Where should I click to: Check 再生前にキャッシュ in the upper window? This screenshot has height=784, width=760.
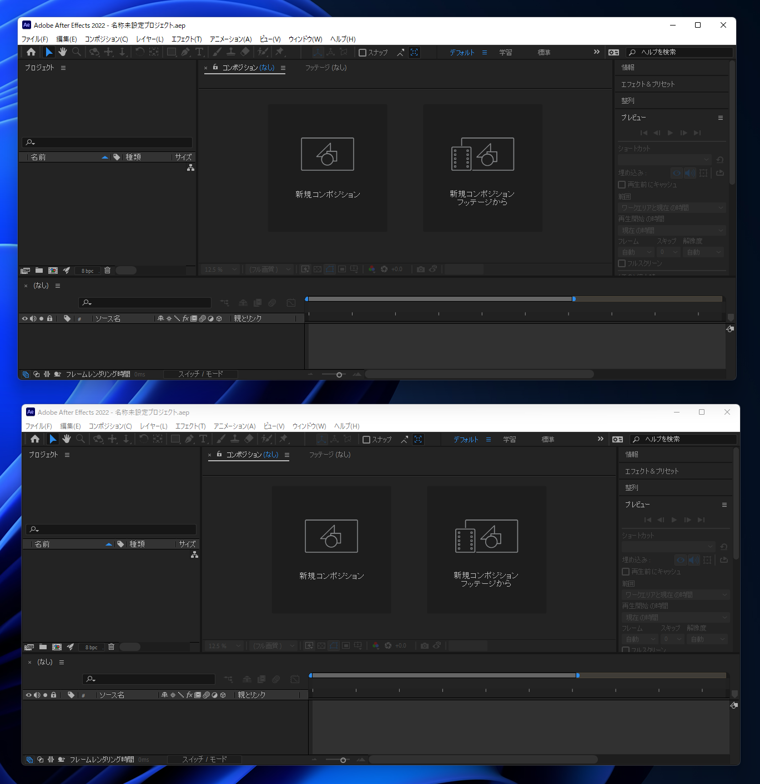click(x=622, y=184)
